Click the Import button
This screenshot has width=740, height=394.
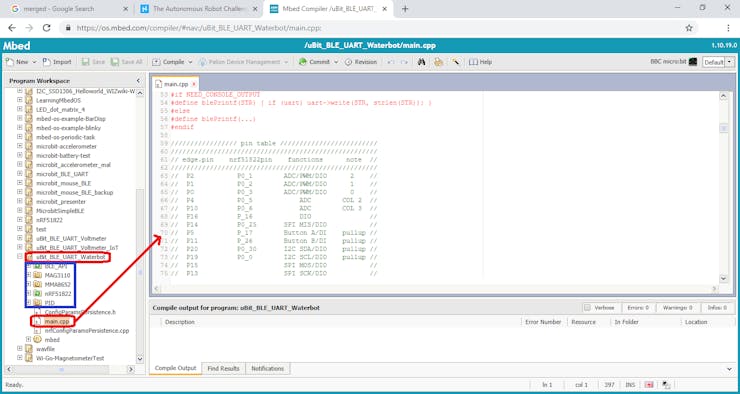click(57, 62)
